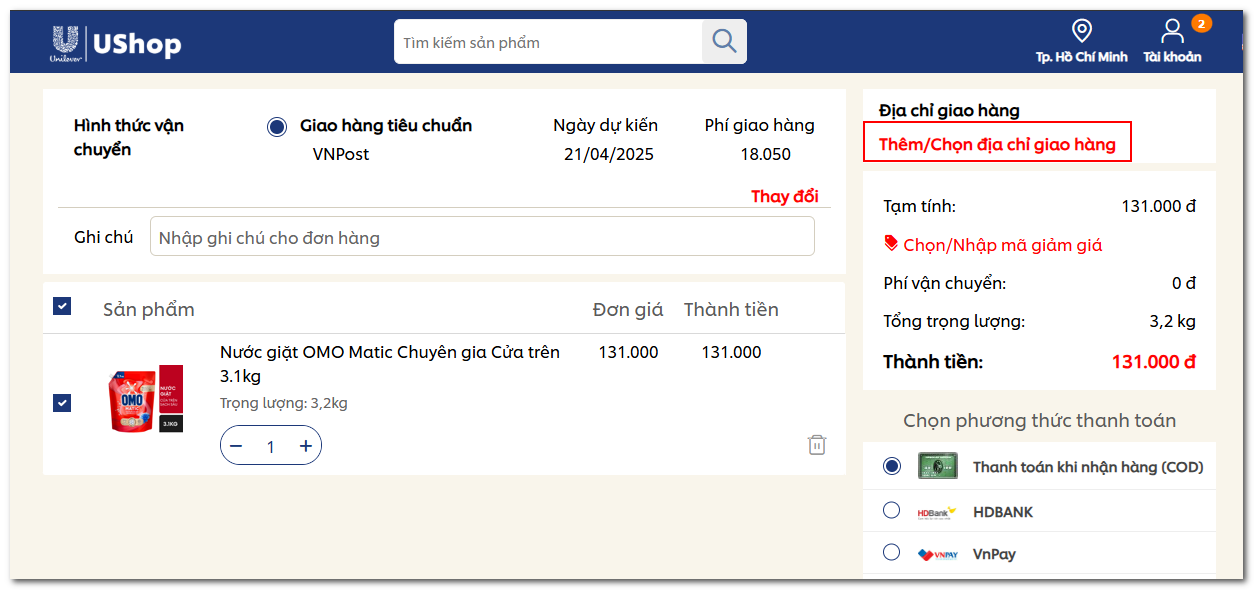Select Thanh toán khi nhận hàng (COD) radio
This screenshot has width=1254, height=590.
[892, 466]
